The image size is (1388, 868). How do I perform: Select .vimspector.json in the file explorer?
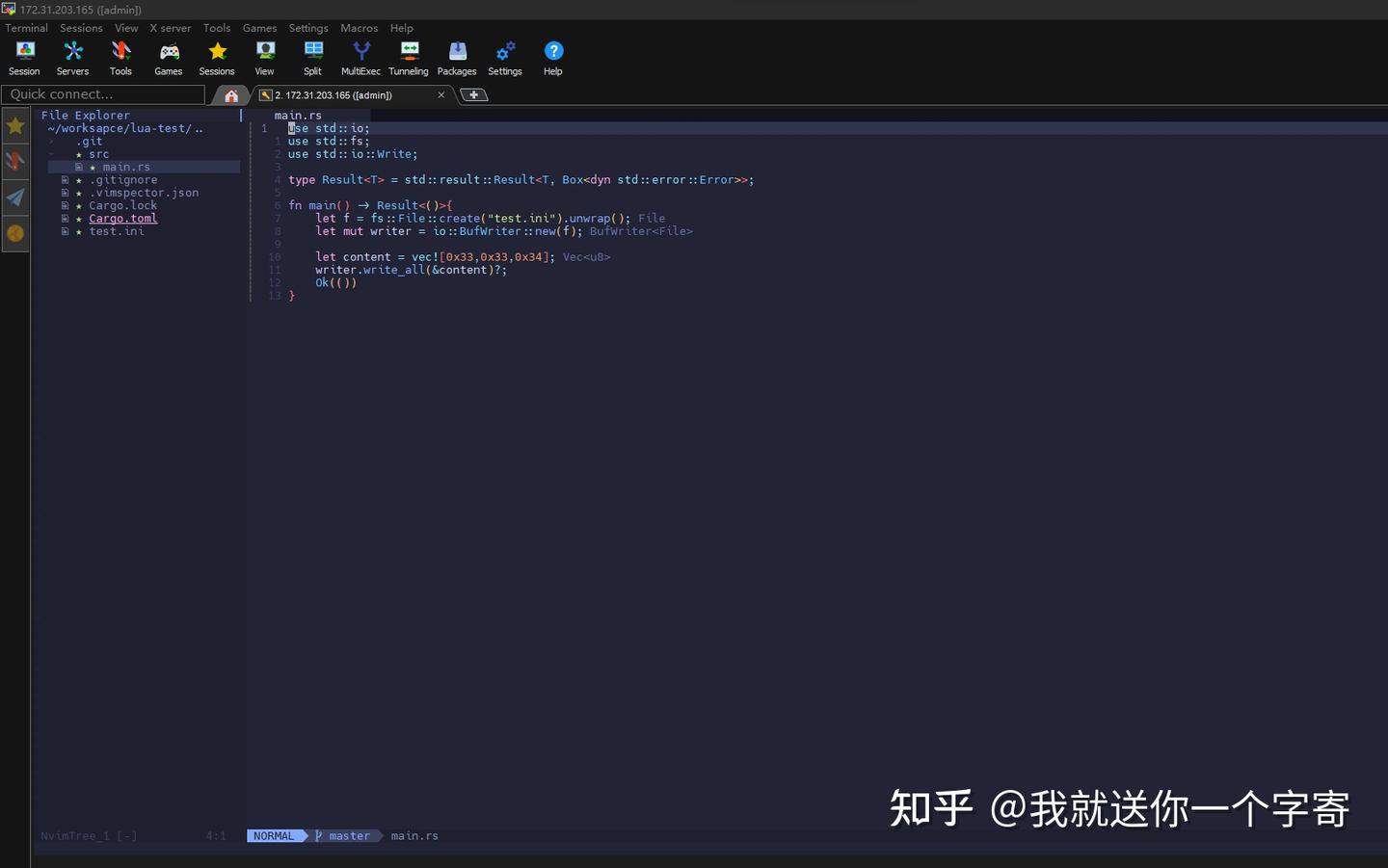pyautogui.click(x=144, y=193)
